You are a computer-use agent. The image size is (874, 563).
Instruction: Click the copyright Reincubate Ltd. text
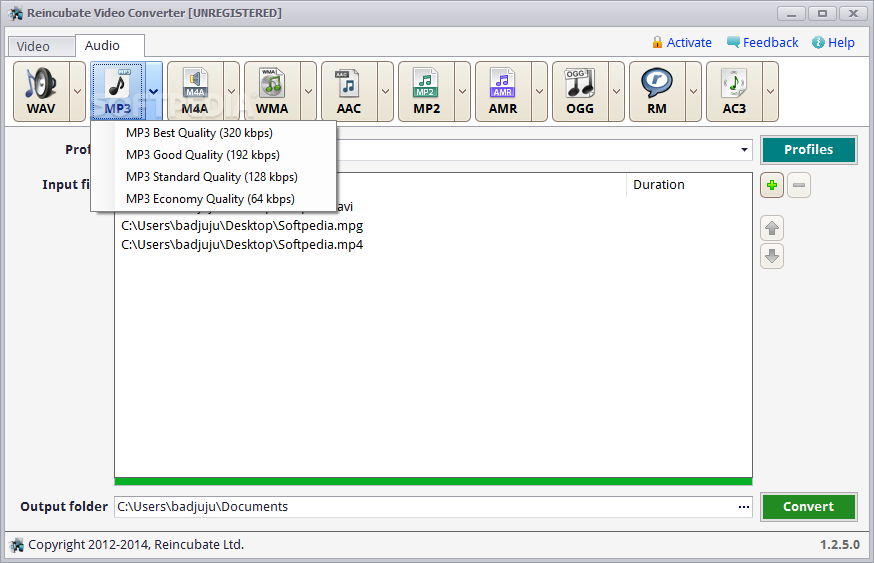[136, 545]
